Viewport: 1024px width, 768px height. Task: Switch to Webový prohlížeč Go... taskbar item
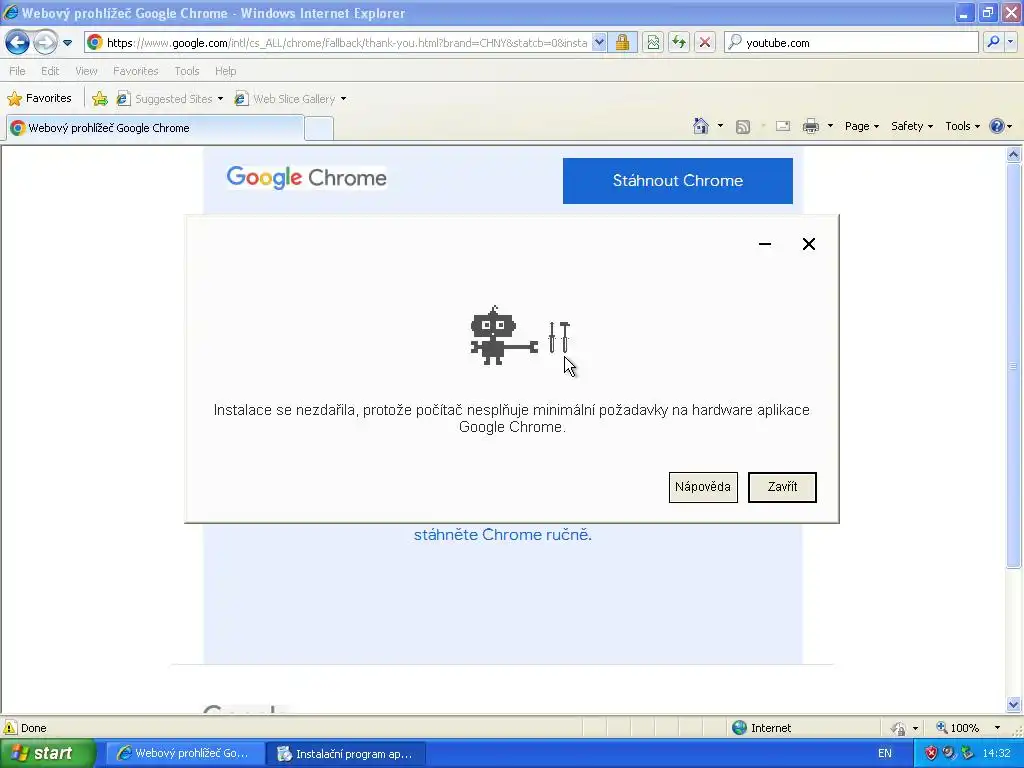coord(185,754)
